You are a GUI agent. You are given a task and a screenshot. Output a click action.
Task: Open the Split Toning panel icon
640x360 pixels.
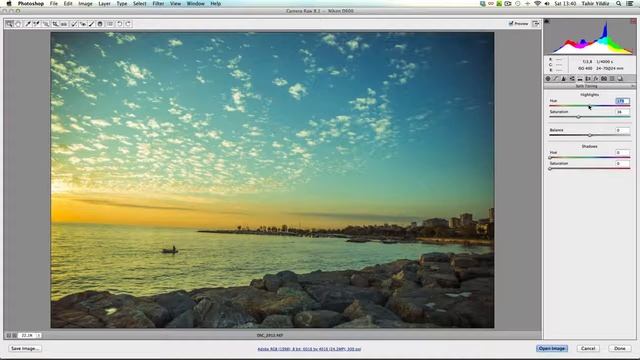tap(580, 78)
